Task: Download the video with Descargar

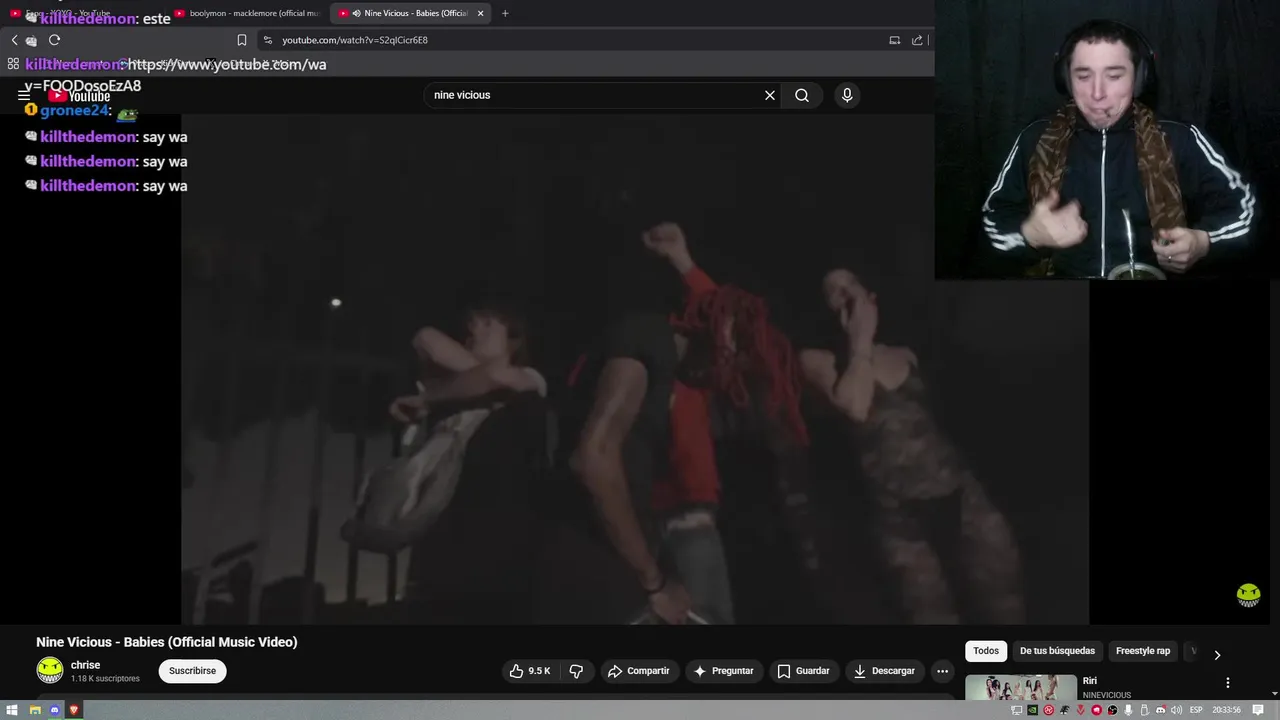Action: (x=884, y=671)
